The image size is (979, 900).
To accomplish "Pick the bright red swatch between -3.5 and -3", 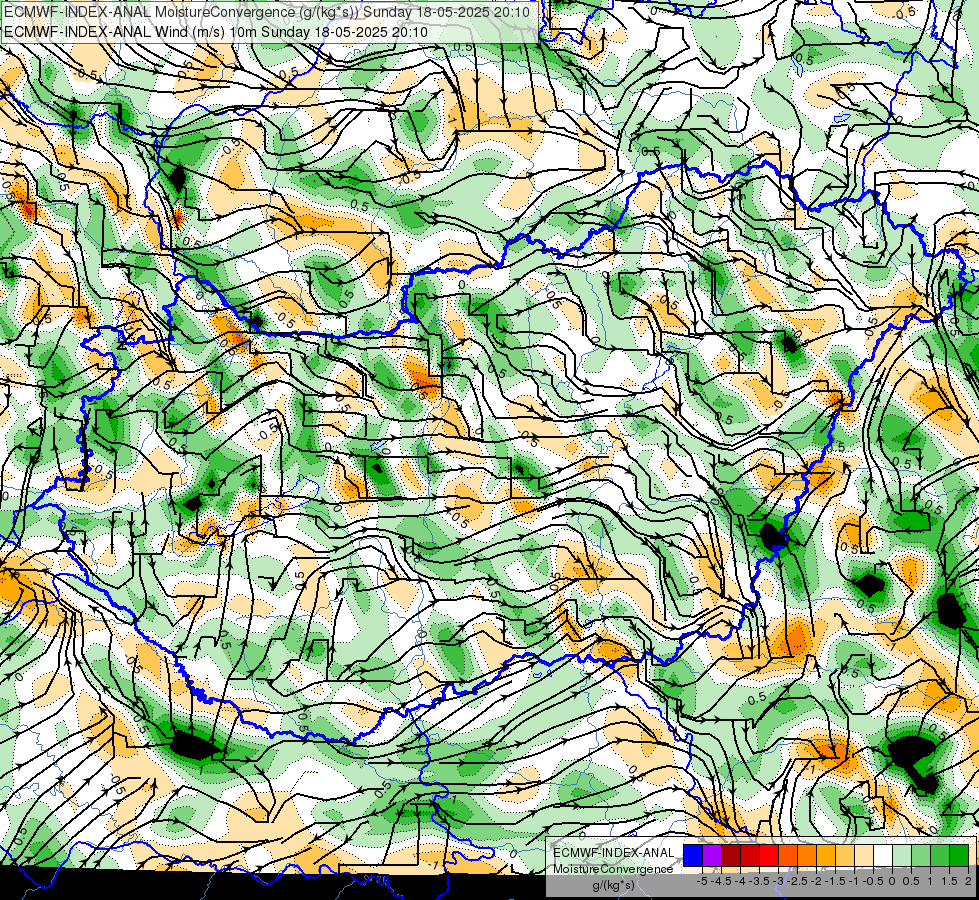I will click(769, 856).
